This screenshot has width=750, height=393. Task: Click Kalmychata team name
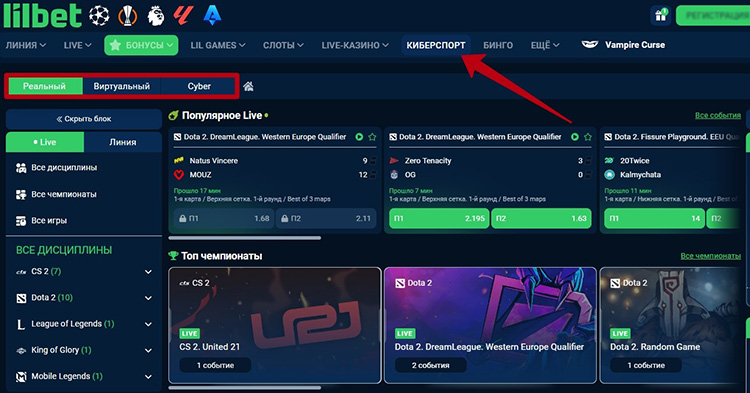pyautogui.click(x=640, y=175)
